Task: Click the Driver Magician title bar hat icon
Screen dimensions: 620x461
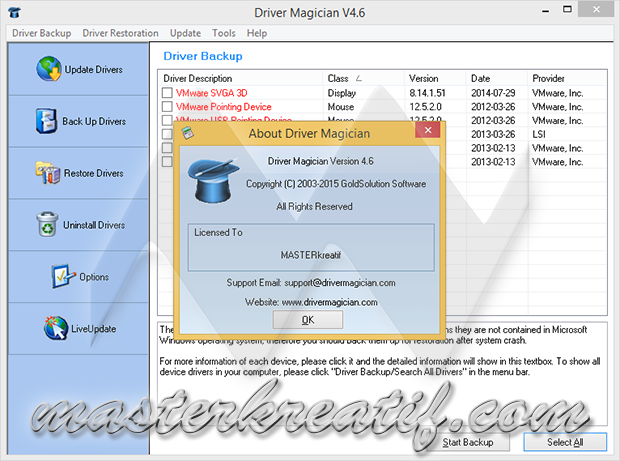Action: pyautogui.click(x=14, y=12)
